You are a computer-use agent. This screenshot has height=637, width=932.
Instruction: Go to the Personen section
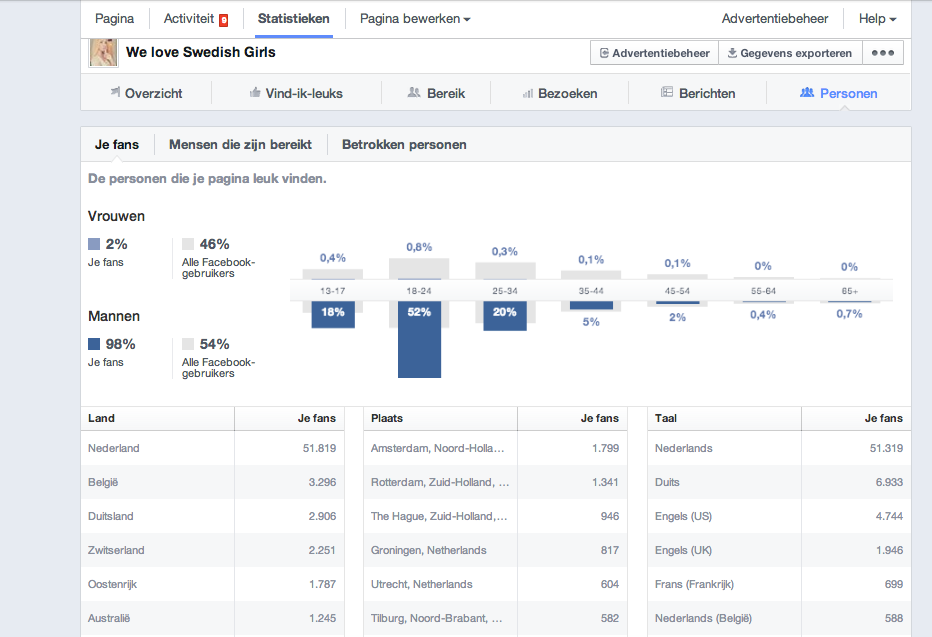[x=839, y=93]
